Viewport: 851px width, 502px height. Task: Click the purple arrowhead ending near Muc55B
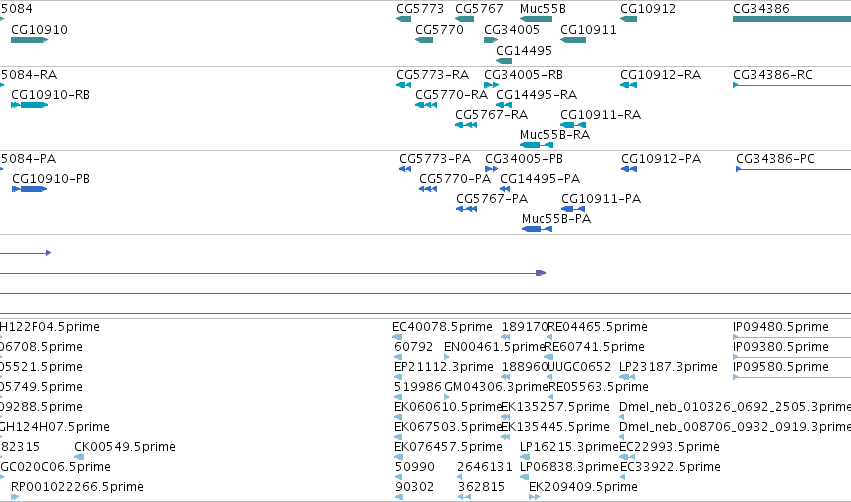tap(541, 273)
